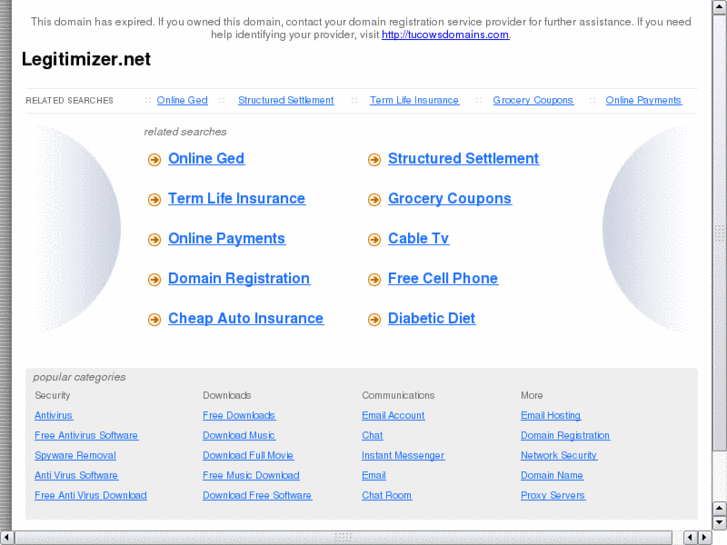
Task: Open the Free Cell Phone link
Action: pyautogui.click(x=442, y=279)
